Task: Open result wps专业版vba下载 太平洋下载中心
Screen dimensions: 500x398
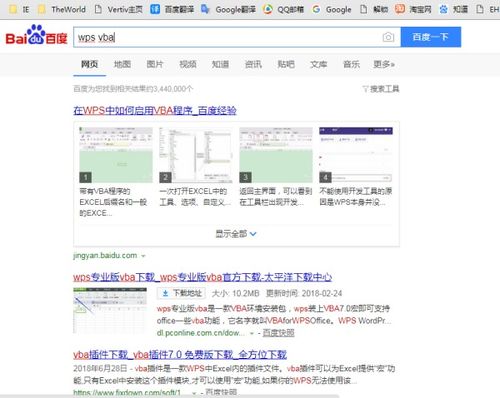Action: (203, 277)
